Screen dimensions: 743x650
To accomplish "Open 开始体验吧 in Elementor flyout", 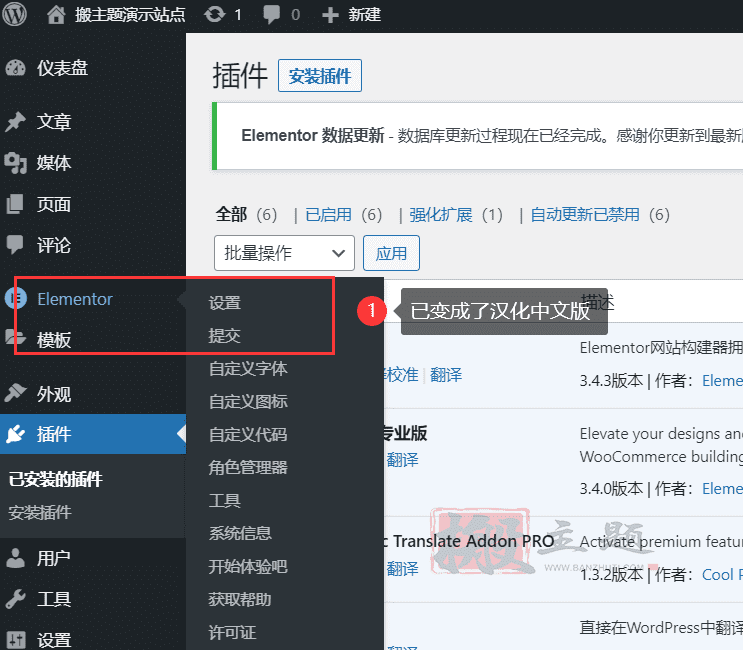I will pyautogui.click(x=248, y=566).
